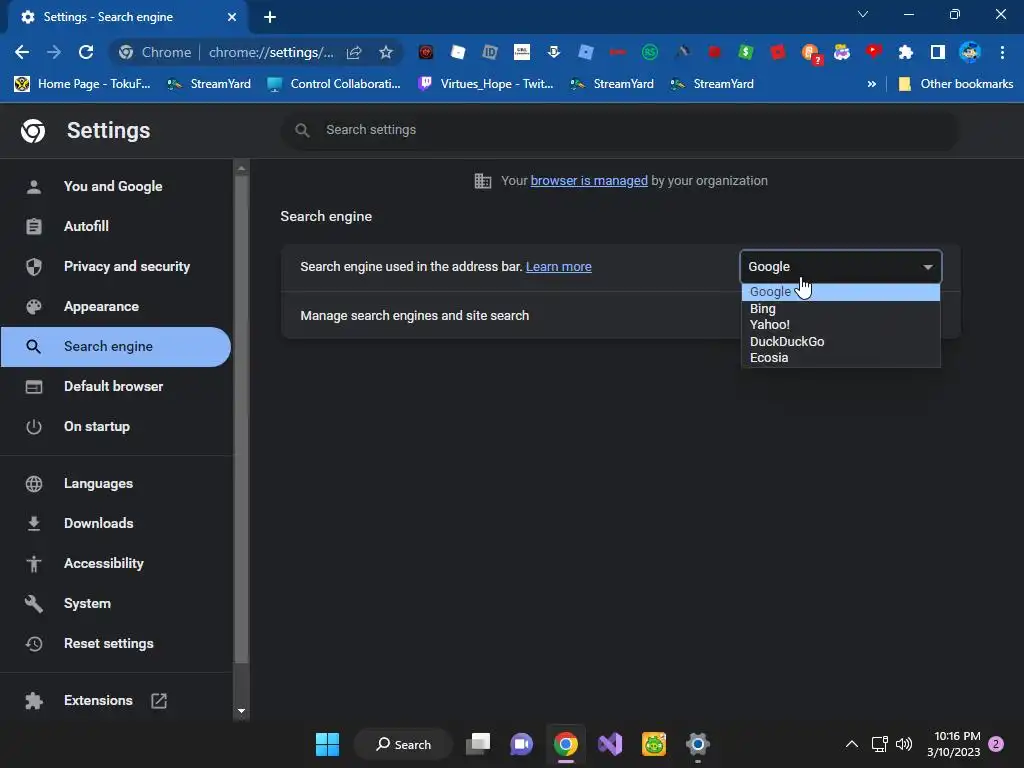Open the Other bookmarks folder
1024x768 pixels.
[x=956, y=84]
